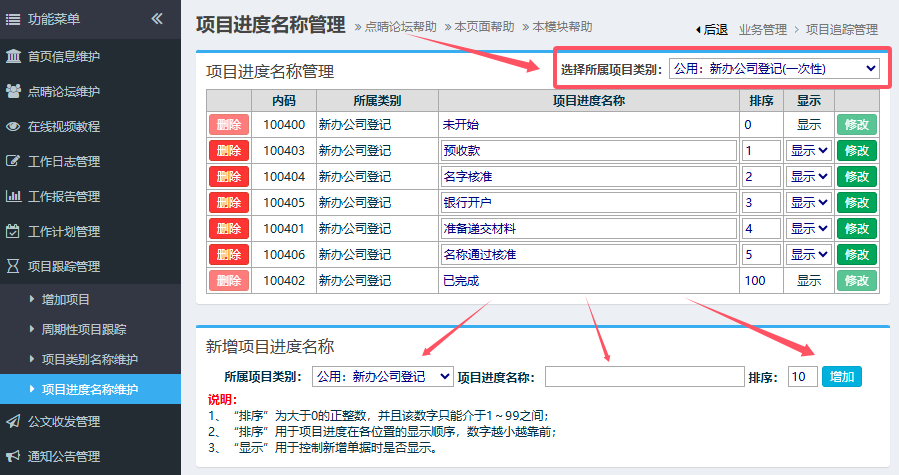Click 修改 for the 准备递交材料 row
The height and width of the screenshot is (475, 899).
[856, 228]
